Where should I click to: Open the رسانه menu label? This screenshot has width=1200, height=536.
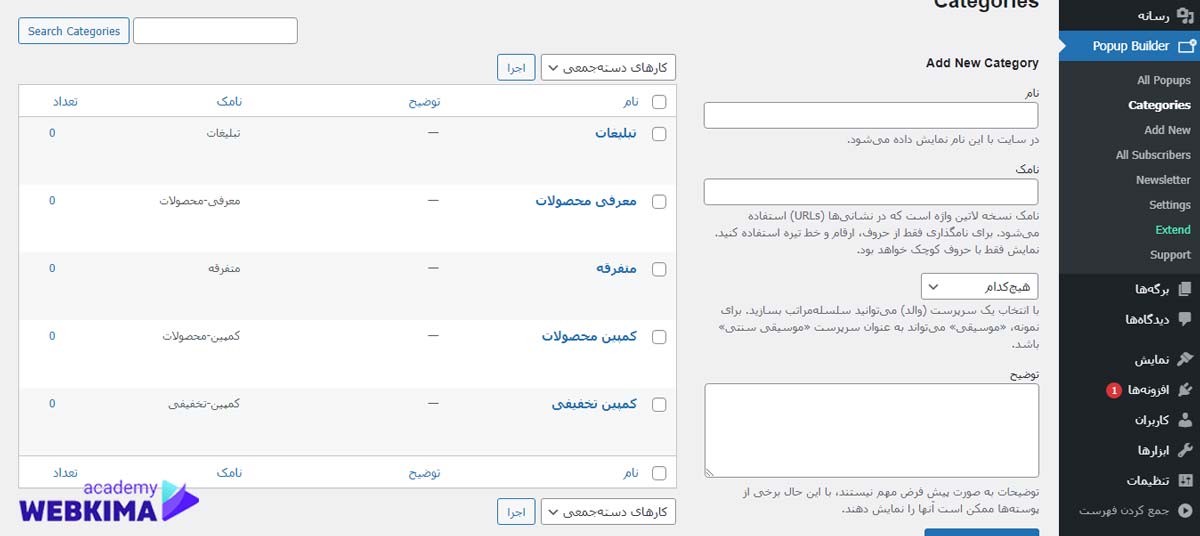tap(1153, 16)
